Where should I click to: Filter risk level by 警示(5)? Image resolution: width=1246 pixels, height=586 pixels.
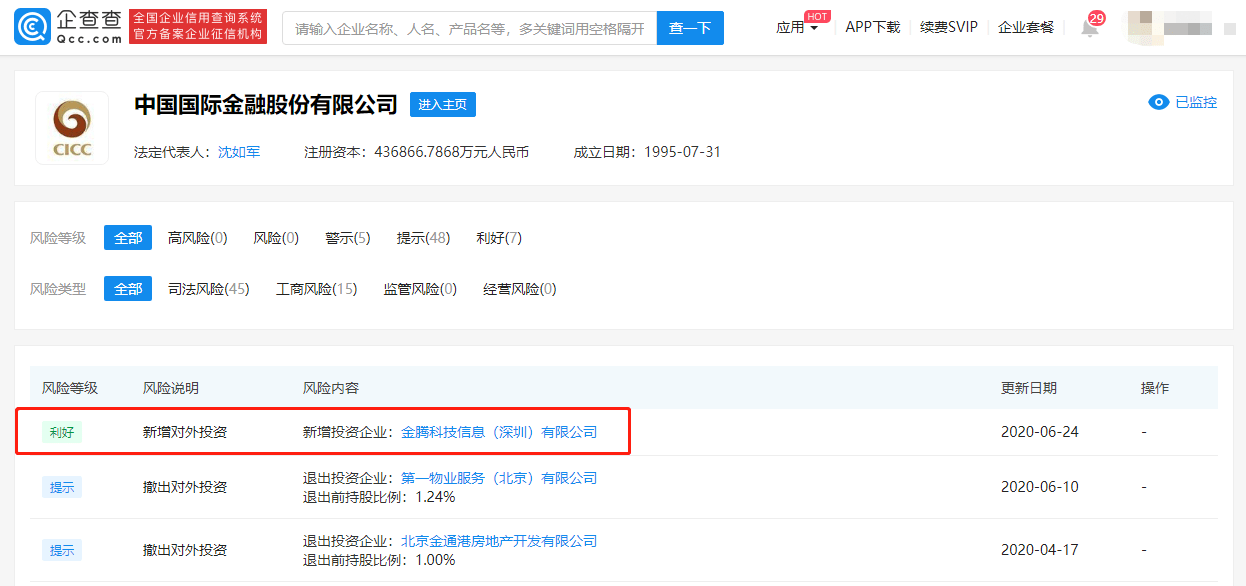pos(347,238)
